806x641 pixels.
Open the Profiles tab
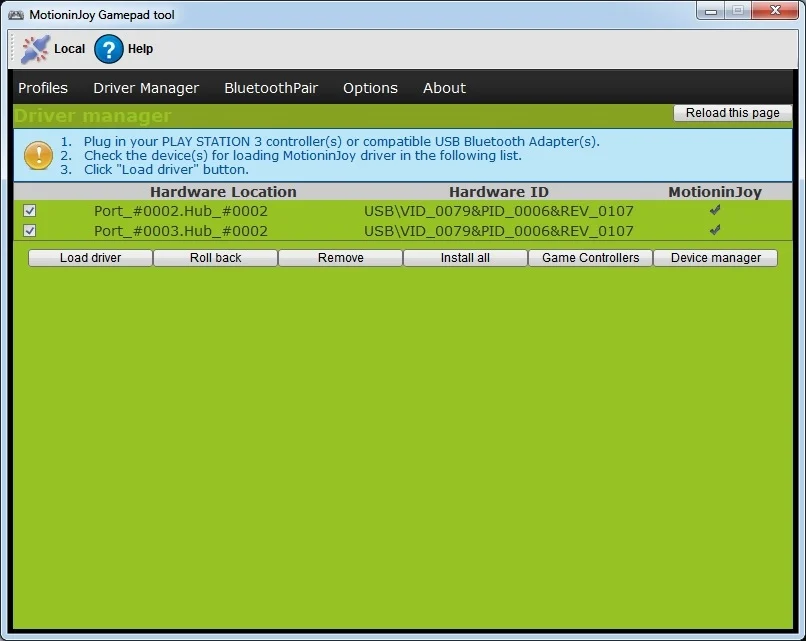point(43,88)
